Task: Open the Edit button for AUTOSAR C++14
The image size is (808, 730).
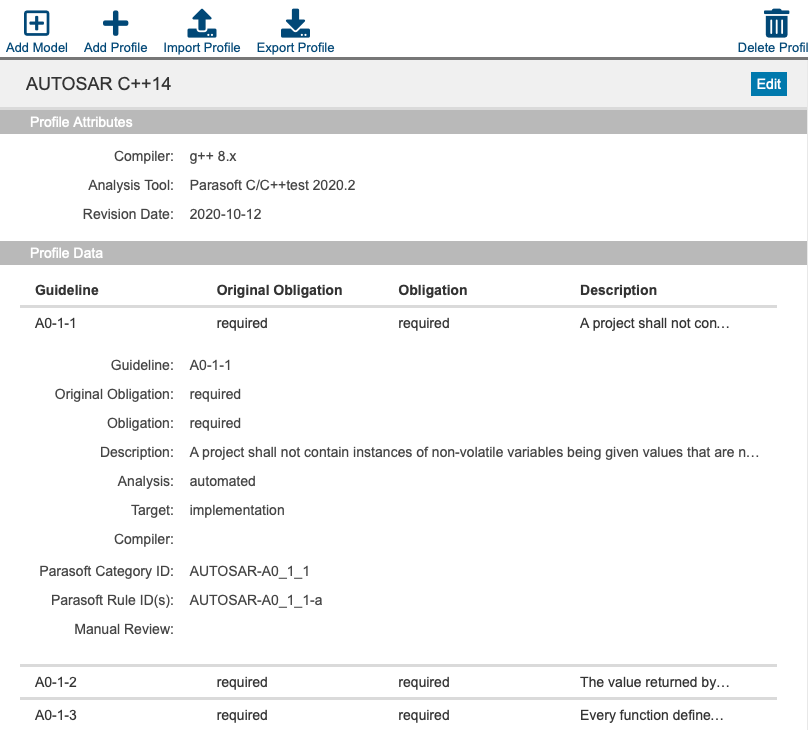Action: coord(768,84)
